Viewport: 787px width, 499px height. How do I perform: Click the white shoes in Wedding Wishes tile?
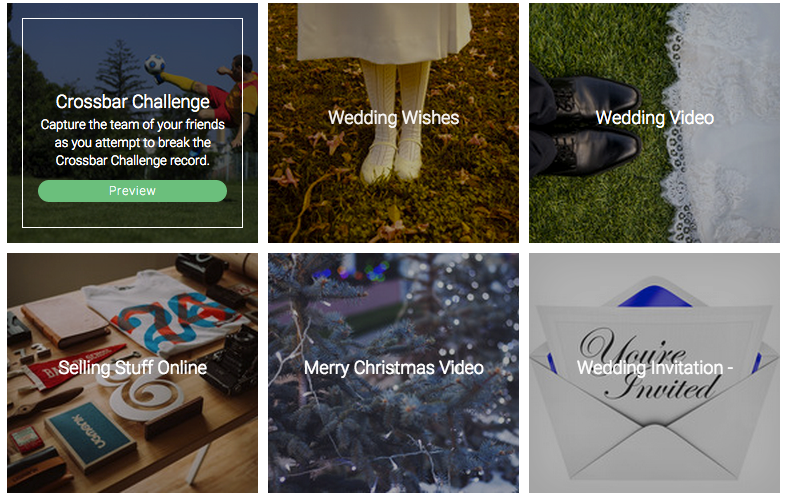pyautogui.click(x=391, y=162)
